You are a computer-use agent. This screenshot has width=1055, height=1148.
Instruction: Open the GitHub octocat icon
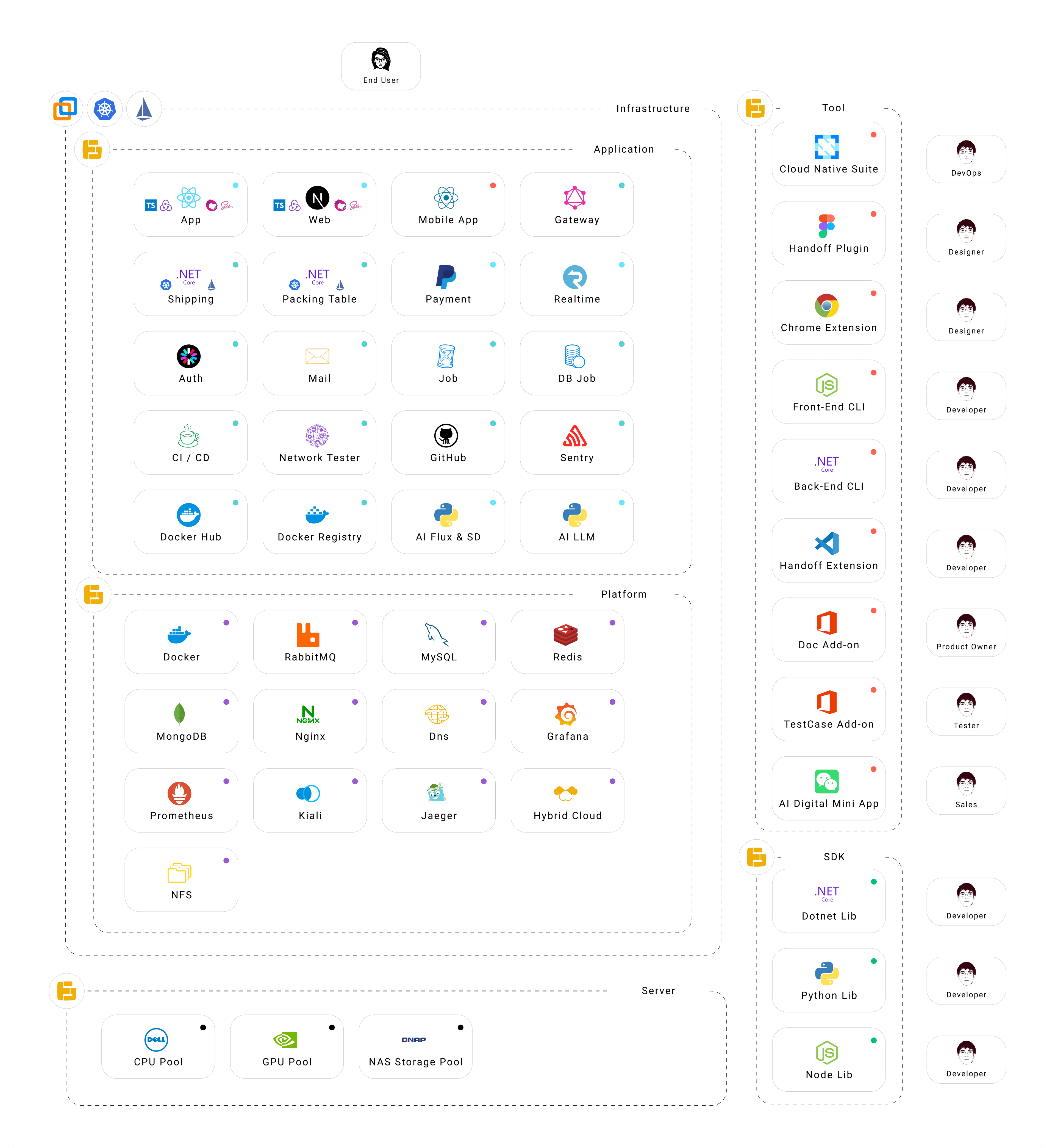click(446, 436)
